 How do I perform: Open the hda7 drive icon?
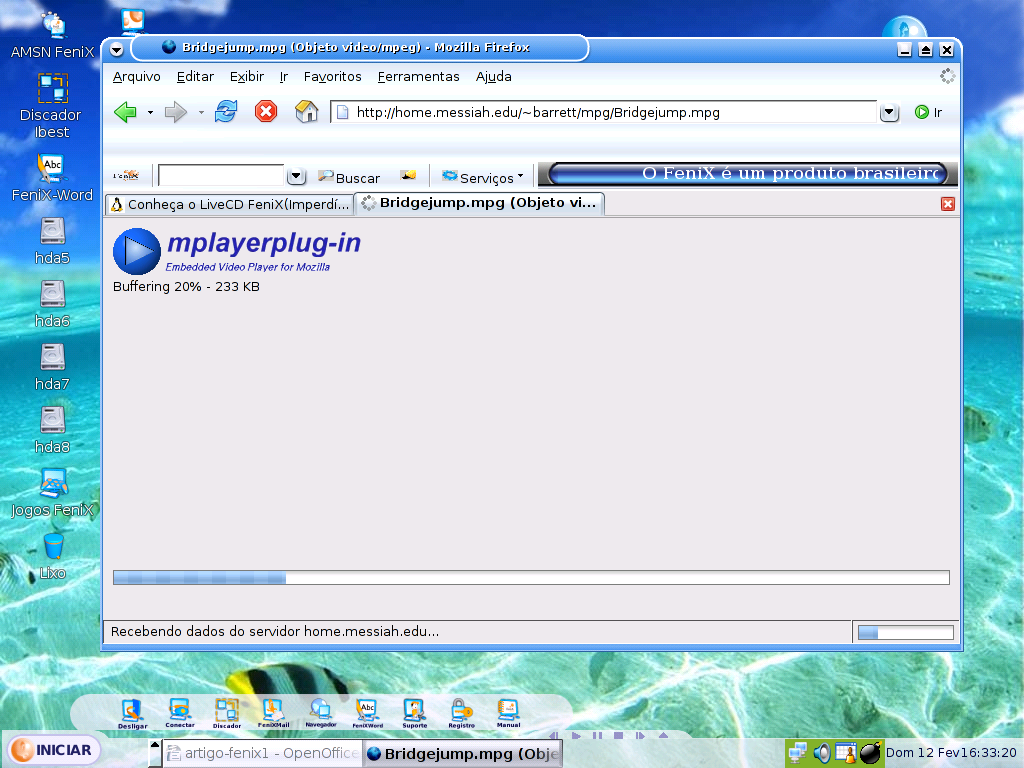52,367
